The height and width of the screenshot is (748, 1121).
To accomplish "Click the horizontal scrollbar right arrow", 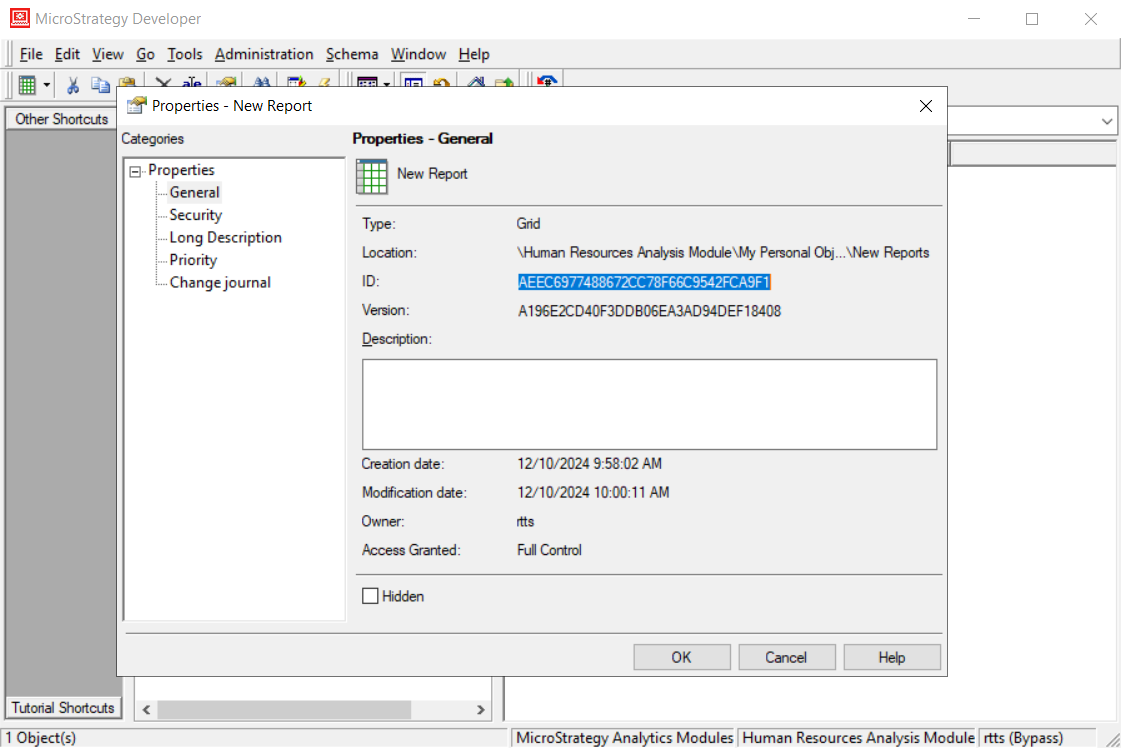I will click(481, 709).
